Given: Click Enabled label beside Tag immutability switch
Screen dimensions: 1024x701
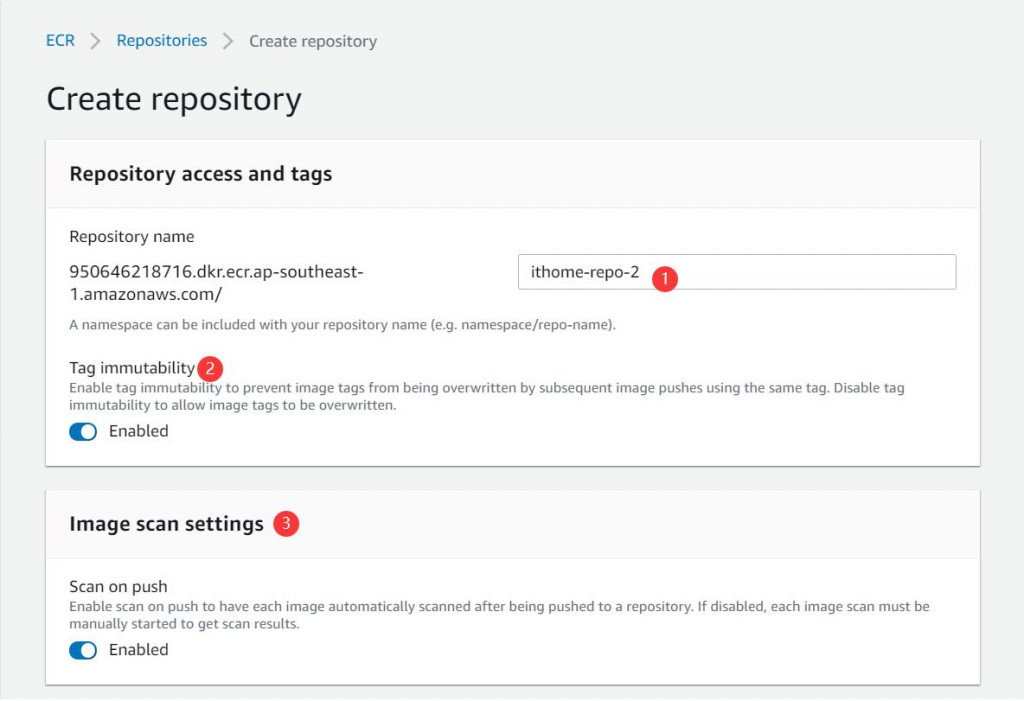Looking at the screenshot, I should 138,432.
